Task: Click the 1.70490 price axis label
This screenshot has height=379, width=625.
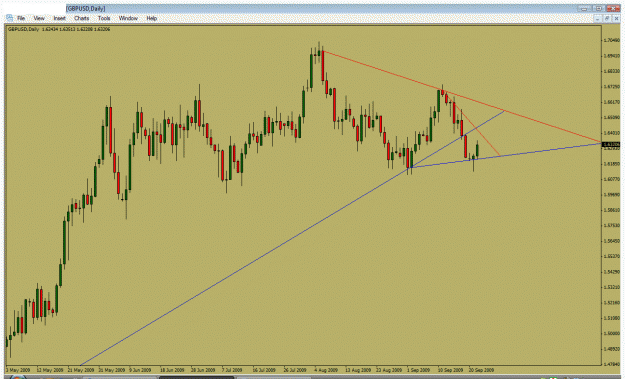Action: tap(612, 40)
